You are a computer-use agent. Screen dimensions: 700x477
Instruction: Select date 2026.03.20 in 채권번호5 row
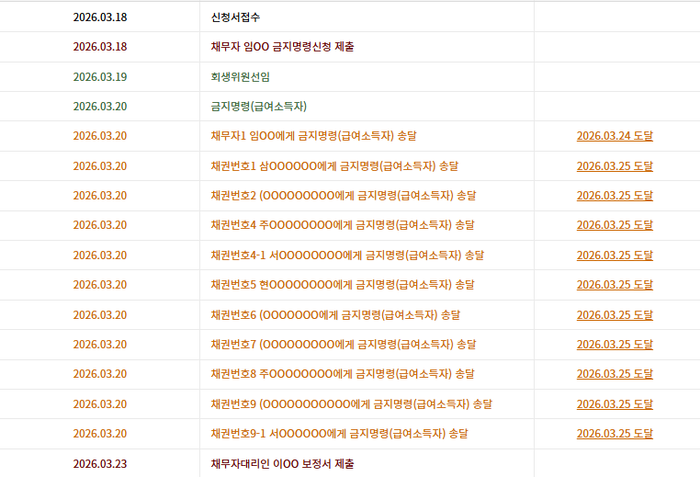coord(100,285)
